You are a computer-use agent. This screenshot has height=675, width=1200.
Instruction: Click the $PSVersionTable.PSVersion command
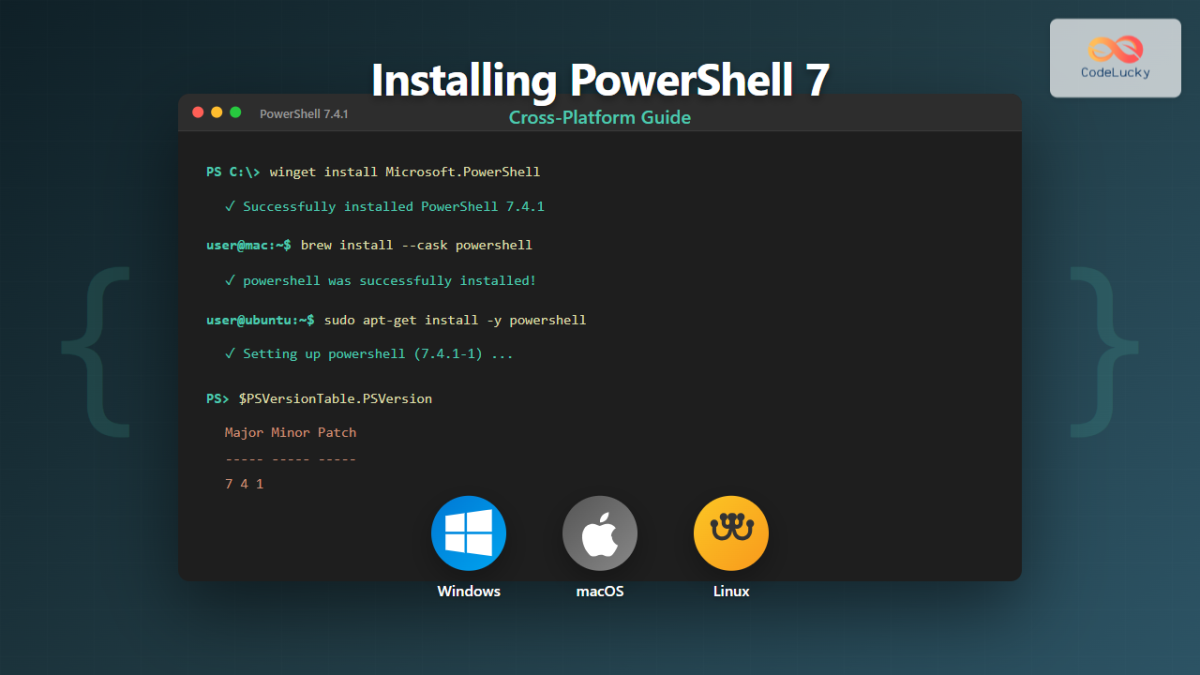pos(335,398)
